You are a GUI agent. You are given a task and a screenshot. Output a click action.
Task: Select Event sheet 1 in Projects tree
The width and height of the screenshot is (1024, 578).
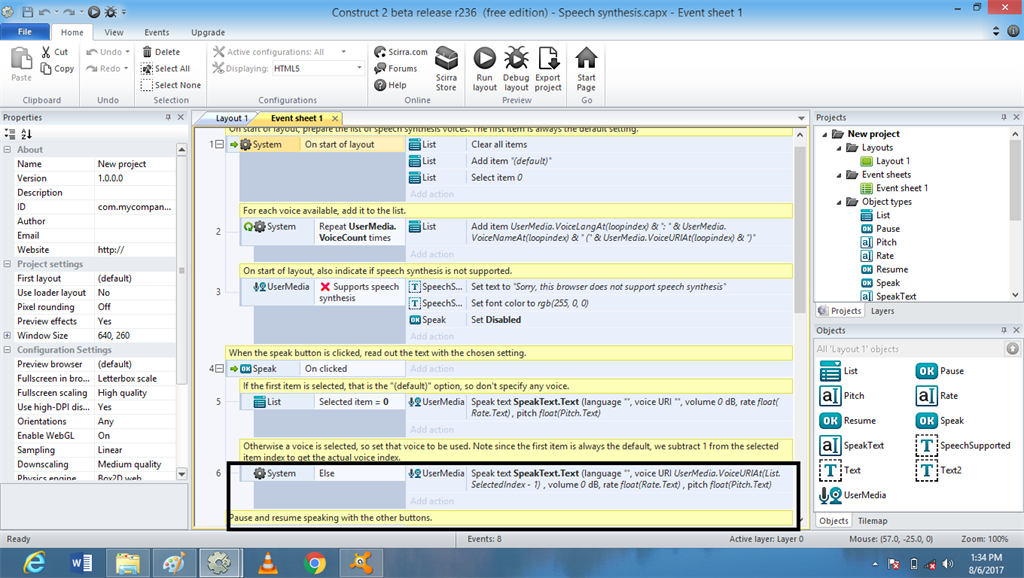pos(895,187)
